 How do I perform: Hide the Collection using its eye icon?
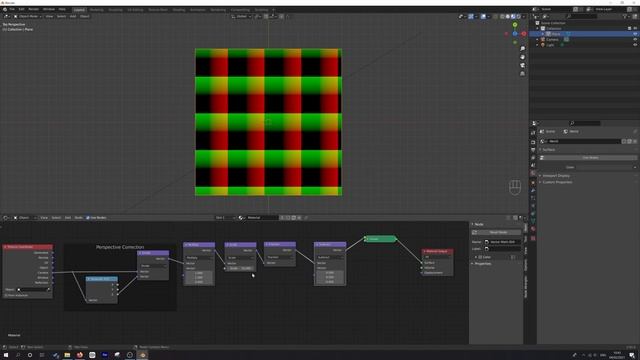635,29
